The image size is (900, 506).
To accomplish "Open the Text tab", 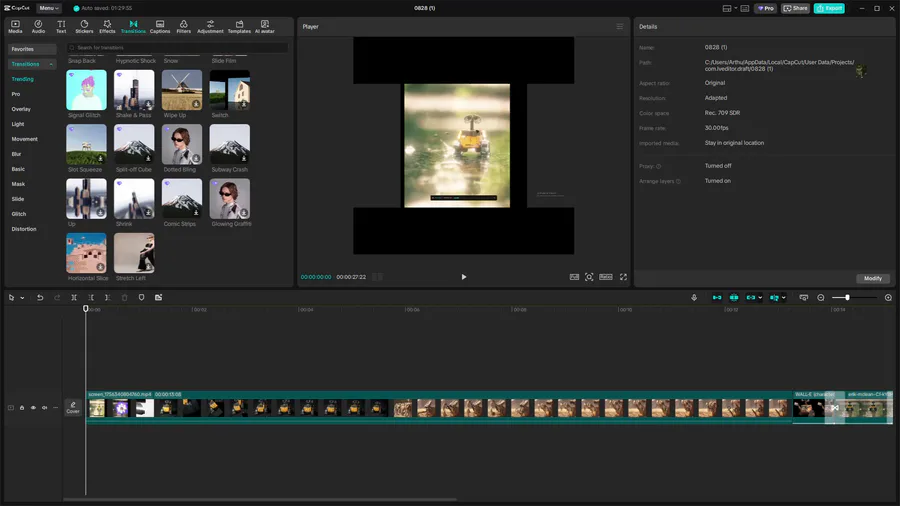I will pos(61,26).
